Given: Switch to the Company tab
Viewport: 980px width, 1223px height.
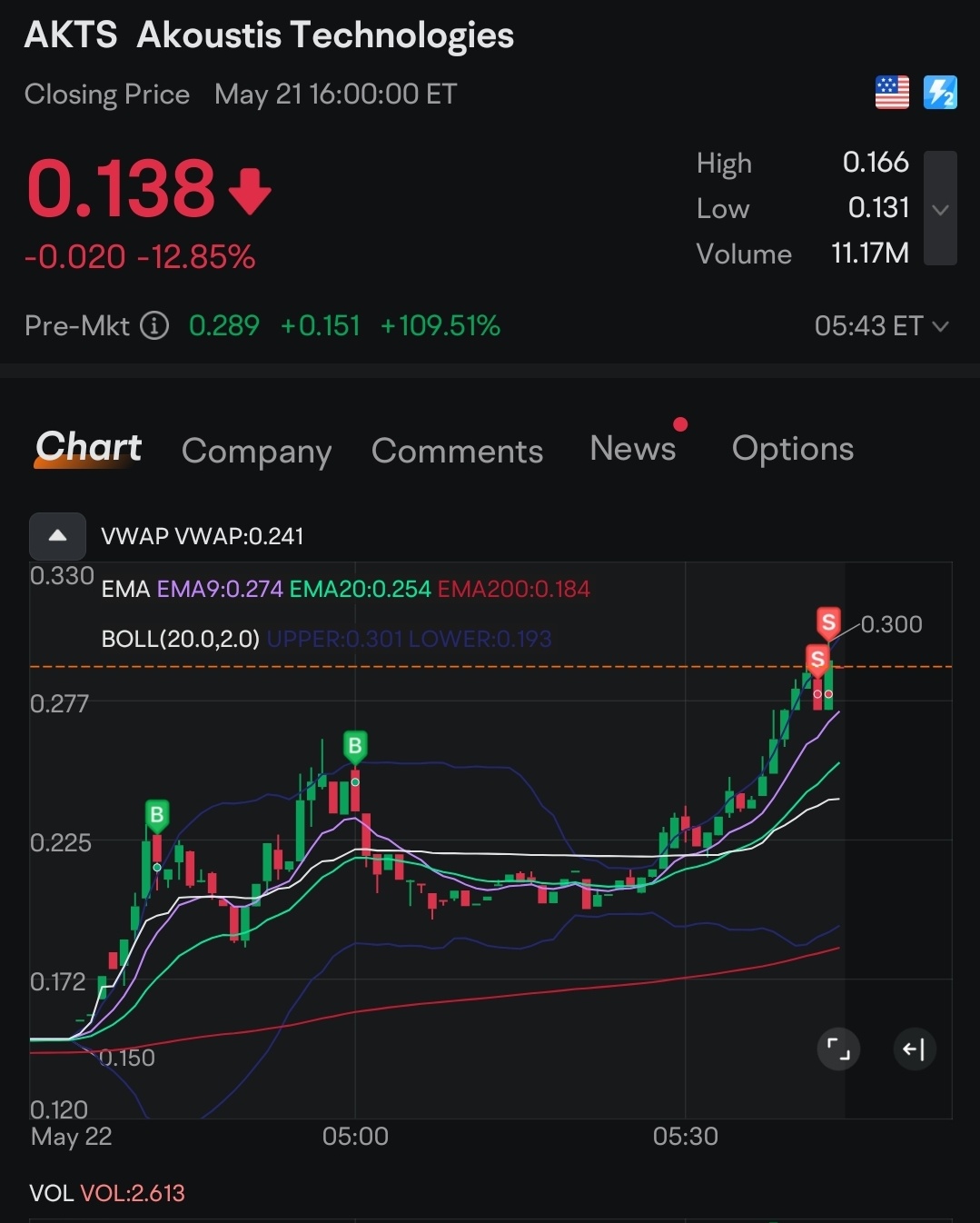Looking at the screenshot, I should click(256, 451).
